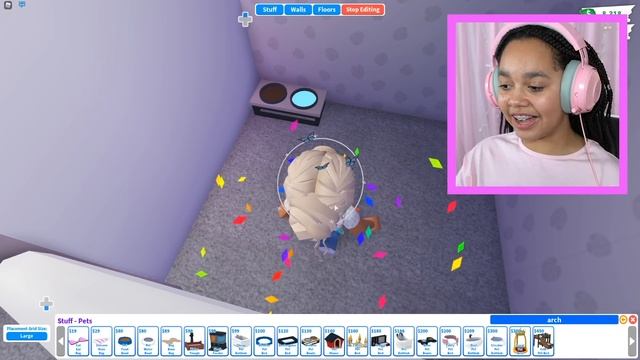Select the red dog house item

click(x=334, y=341)
